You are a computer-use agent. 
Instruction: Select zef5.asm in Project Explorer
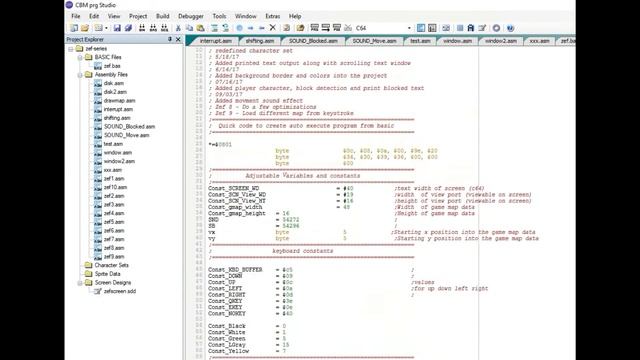point(114,222)
